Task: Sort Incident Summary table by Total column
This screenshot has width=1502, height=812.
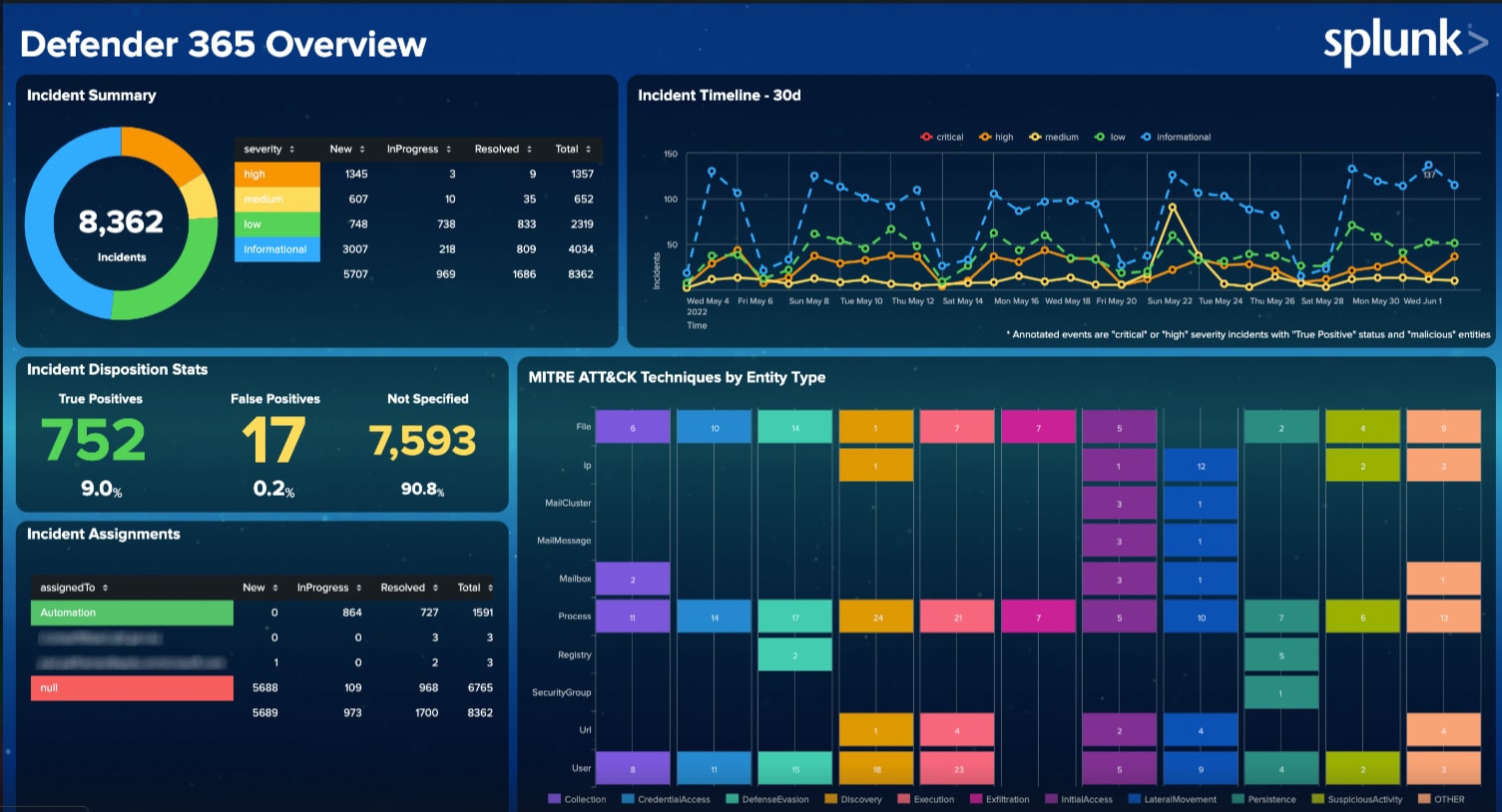Action: pos(573,150)
